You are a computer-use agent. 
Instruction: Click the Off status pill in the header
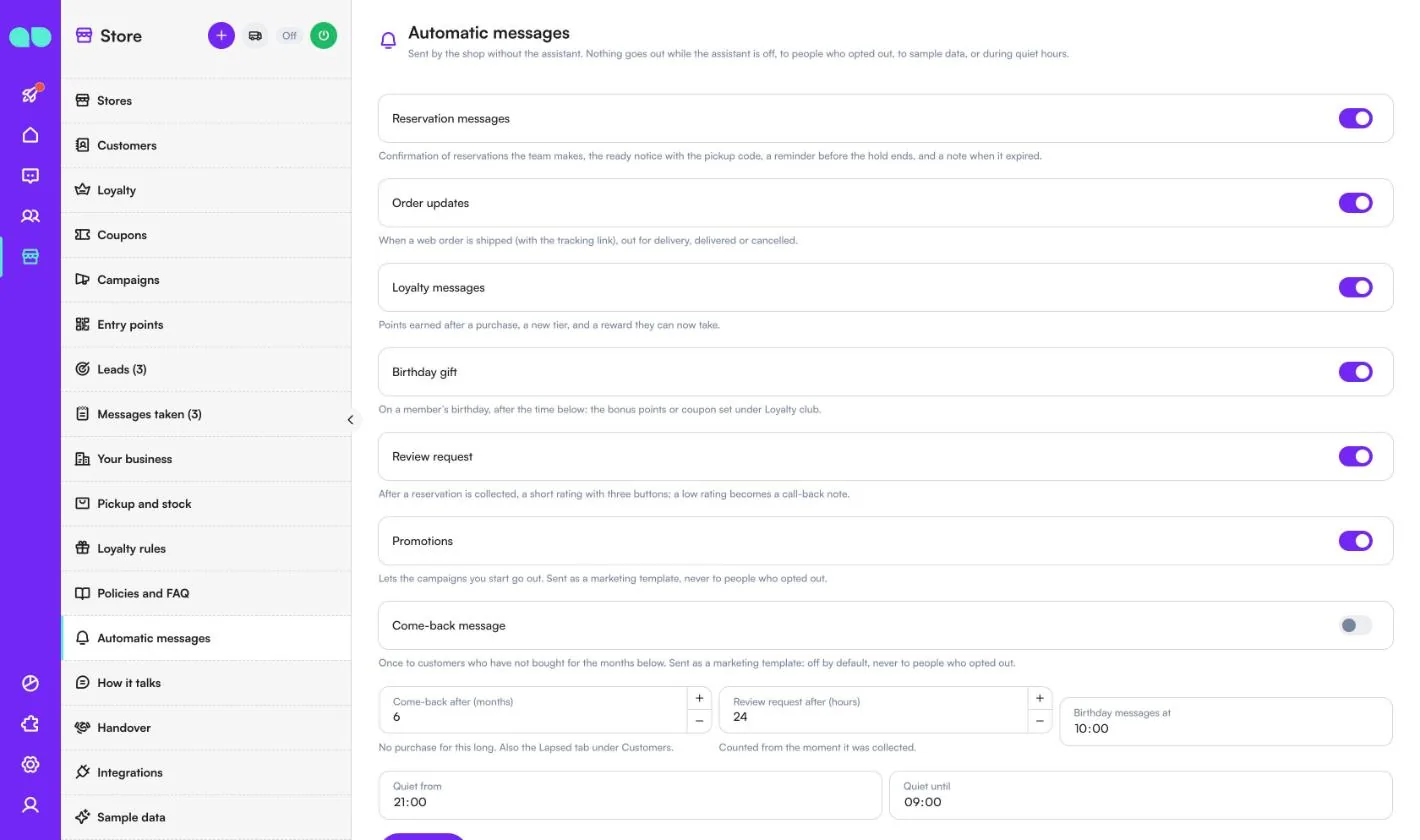pos(289,36)
